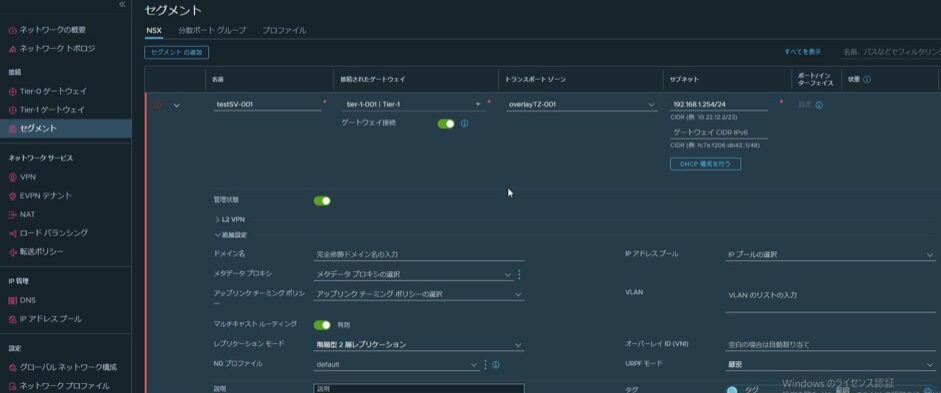
Task: Click the EVPN テナント sidebar icon
Action: (x=13, y=196)
